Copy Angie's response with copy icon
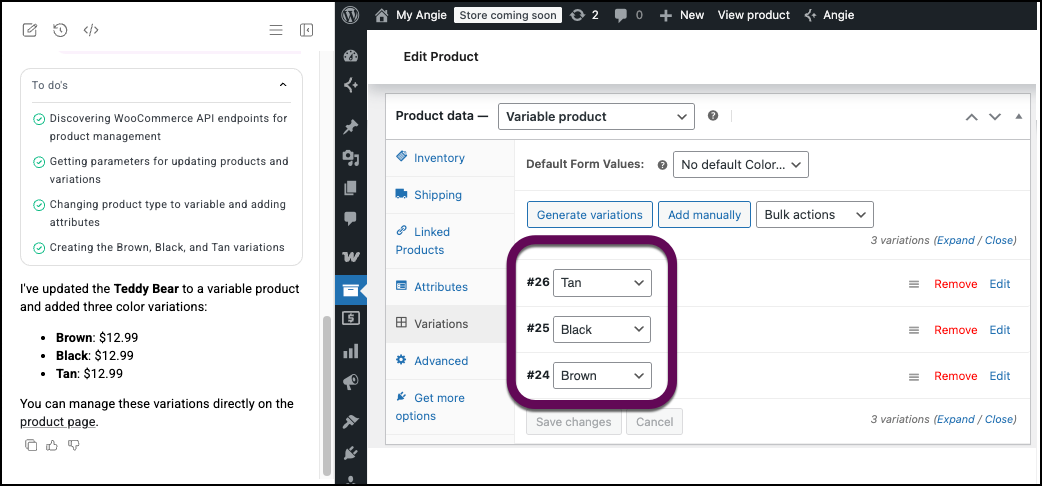The width and height of the screenshot is (1042, 486). click(31, 445)
